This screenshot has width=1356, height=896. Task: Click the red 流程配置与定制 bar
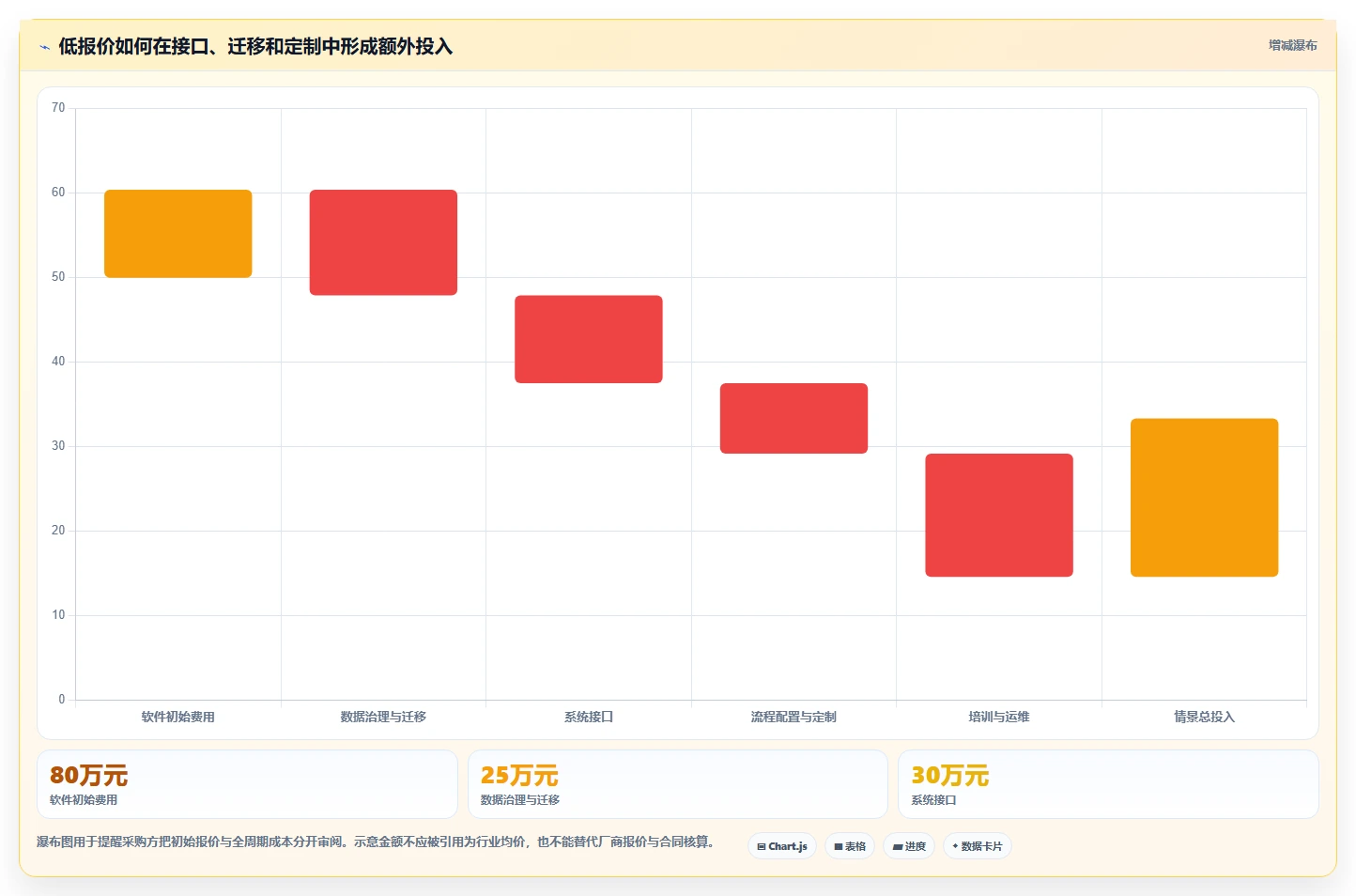pyautogui.click(x=794, y=418)
